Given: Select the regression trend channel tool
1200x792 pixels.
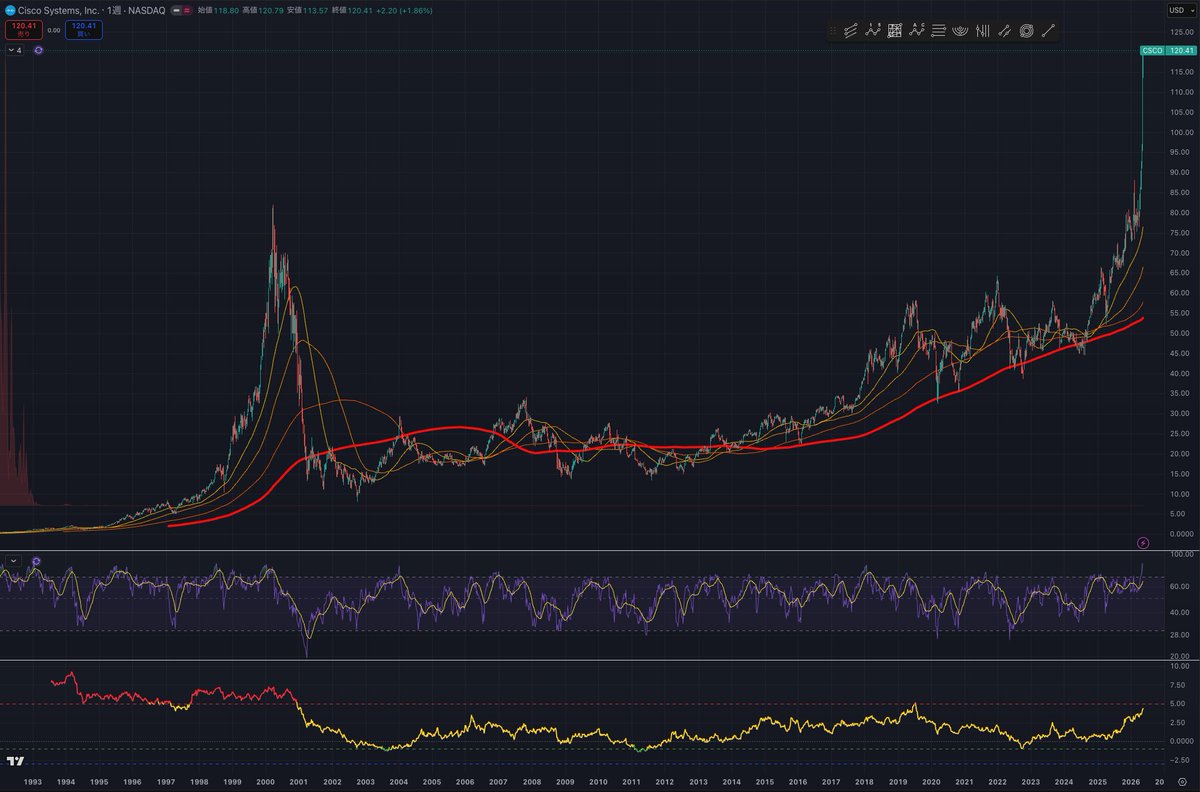Looking at the screenshot, I should point(1004,31).
